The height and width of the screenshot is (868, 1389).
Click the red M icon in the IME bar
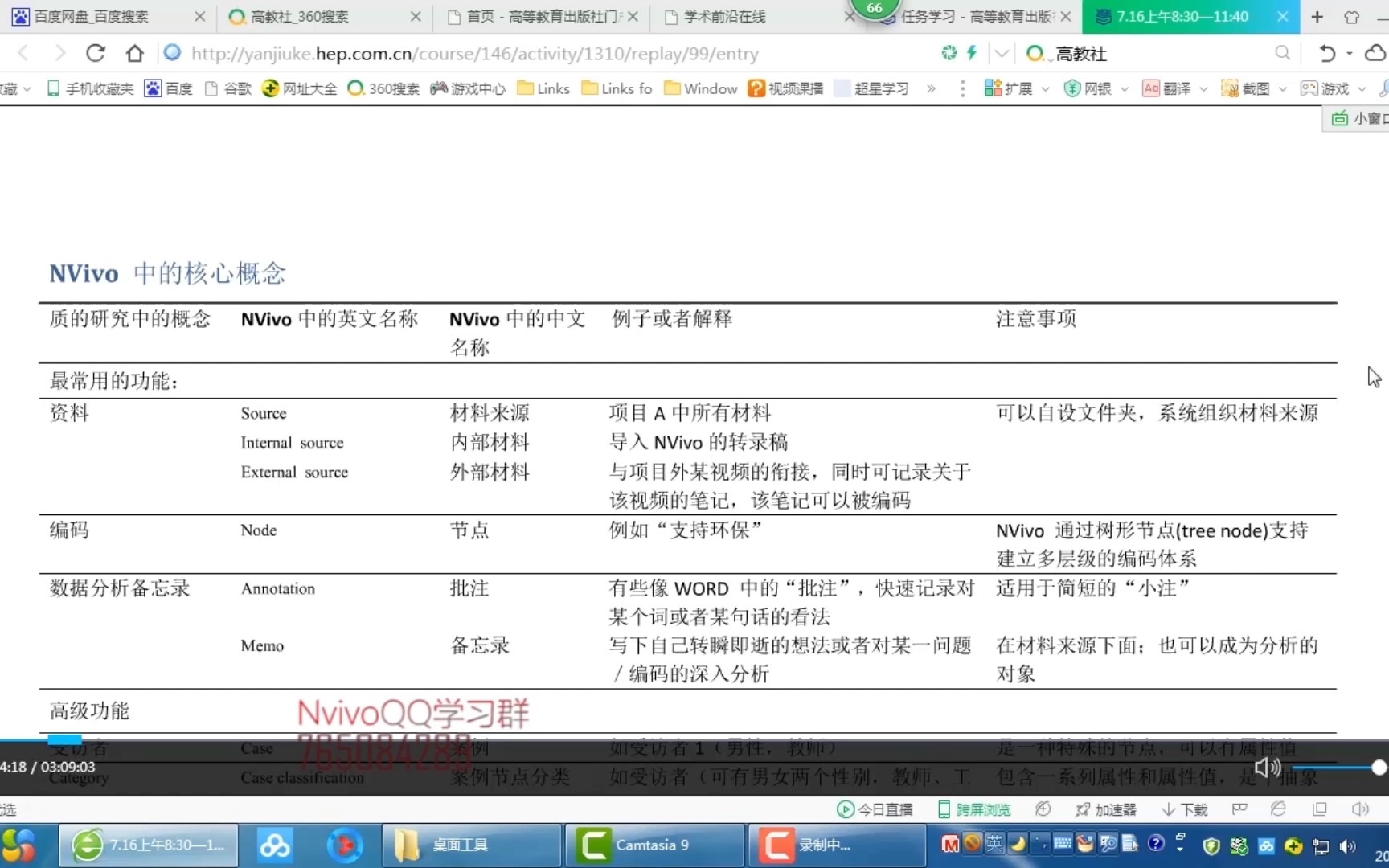[x=950, y=844]
